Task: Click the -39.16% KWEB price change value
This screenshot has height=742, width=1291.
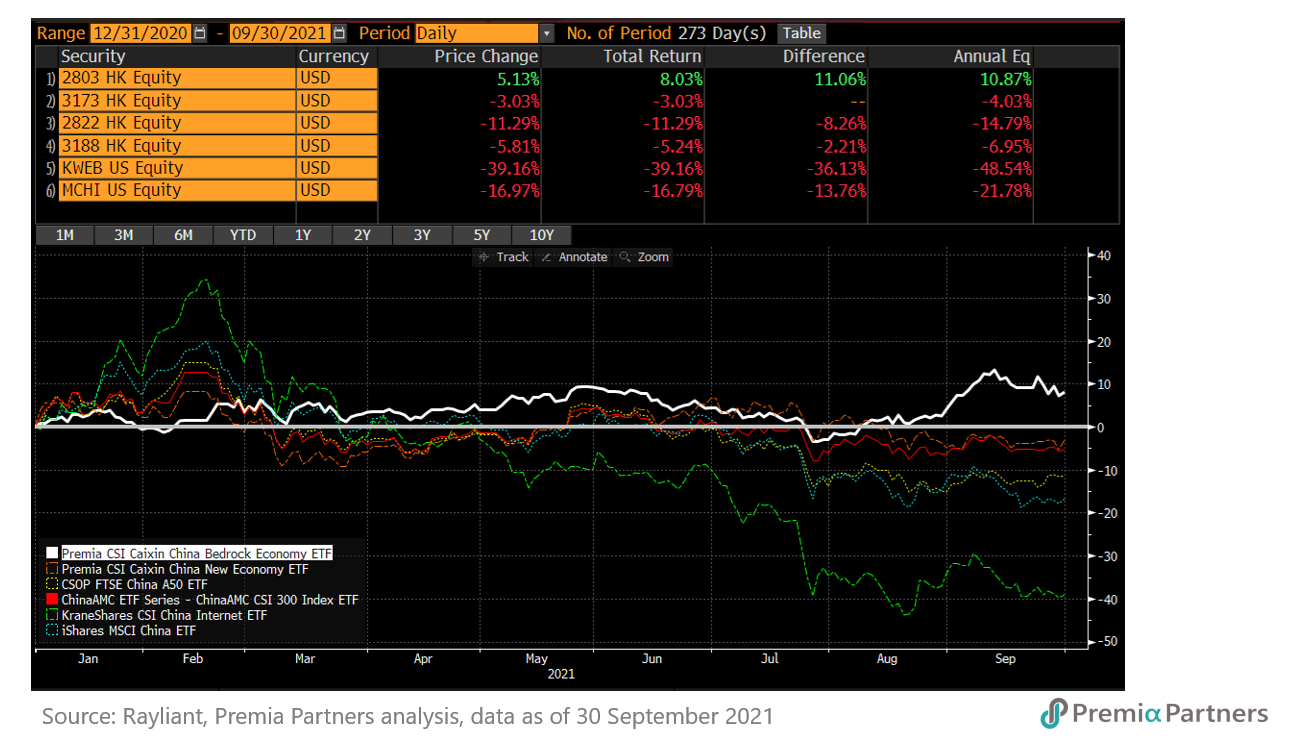Action: 509,168
